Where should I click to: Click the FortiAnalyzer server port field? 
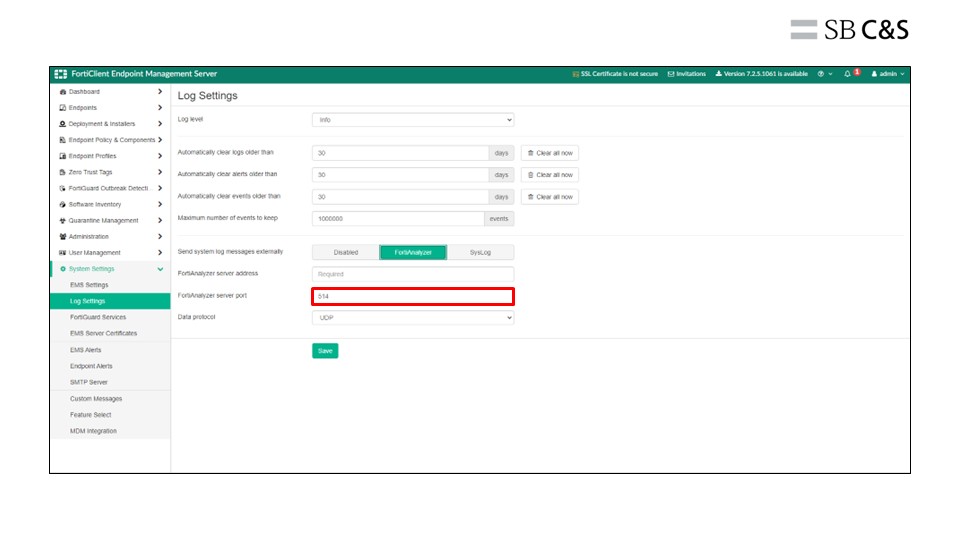tap(413, 296)
